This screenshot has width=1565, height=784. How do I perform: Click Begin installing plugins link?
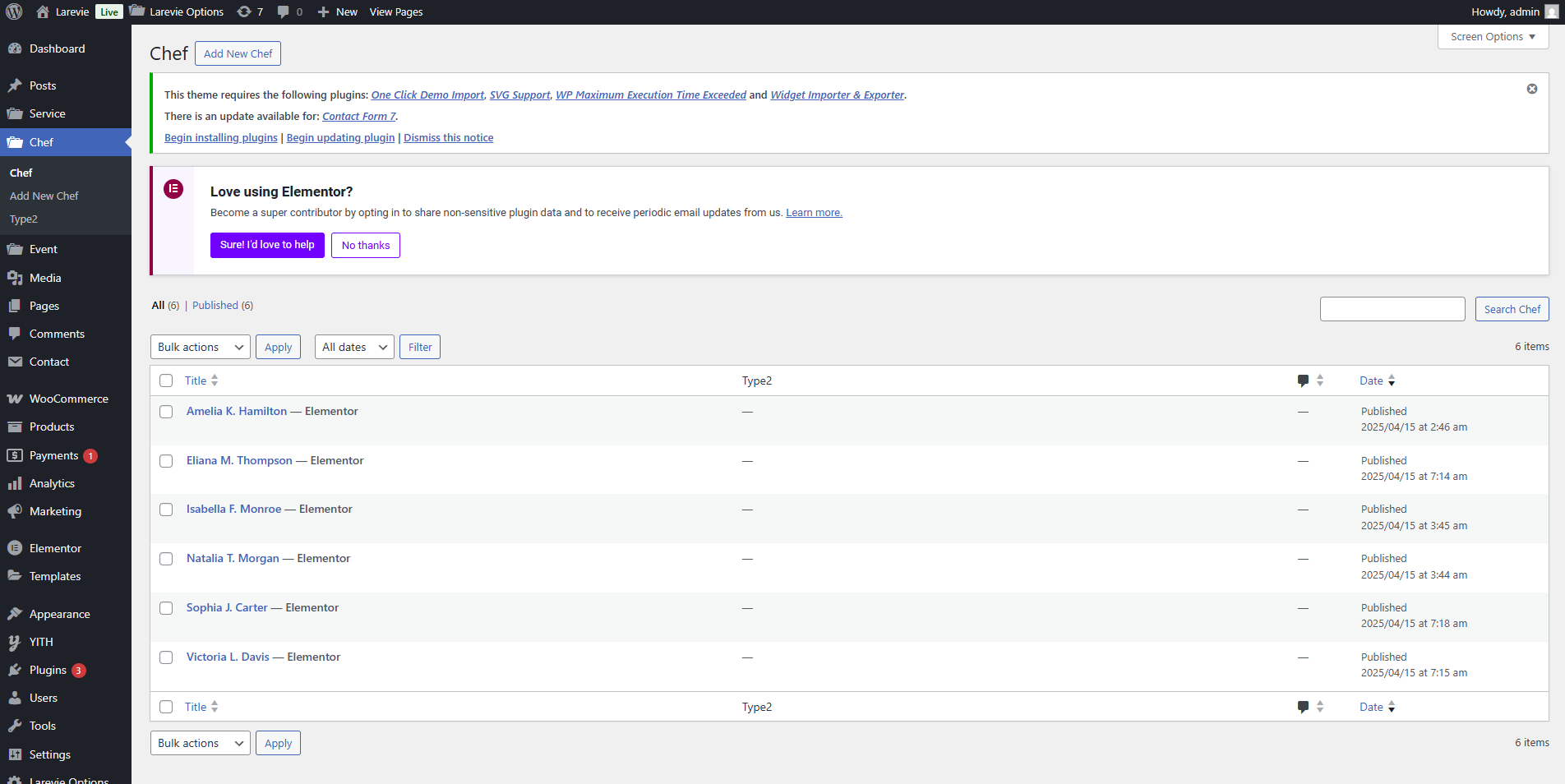pos(221,137)
